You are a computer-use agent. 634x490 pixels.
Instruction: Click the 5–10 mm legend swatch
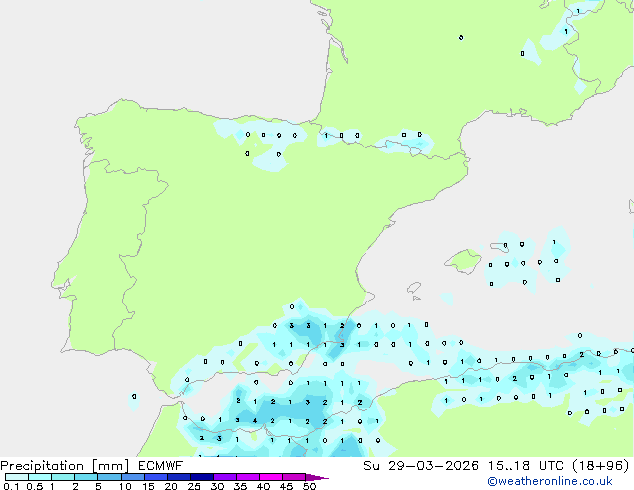click(109, 477)
